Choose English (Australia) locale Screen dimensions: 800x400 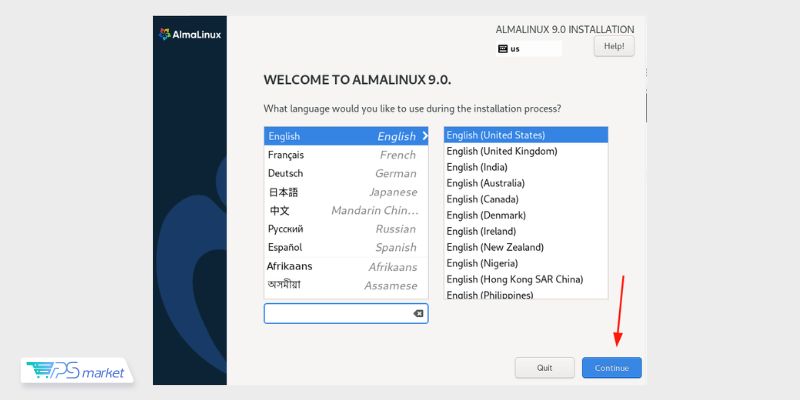(x=526, y=183)
